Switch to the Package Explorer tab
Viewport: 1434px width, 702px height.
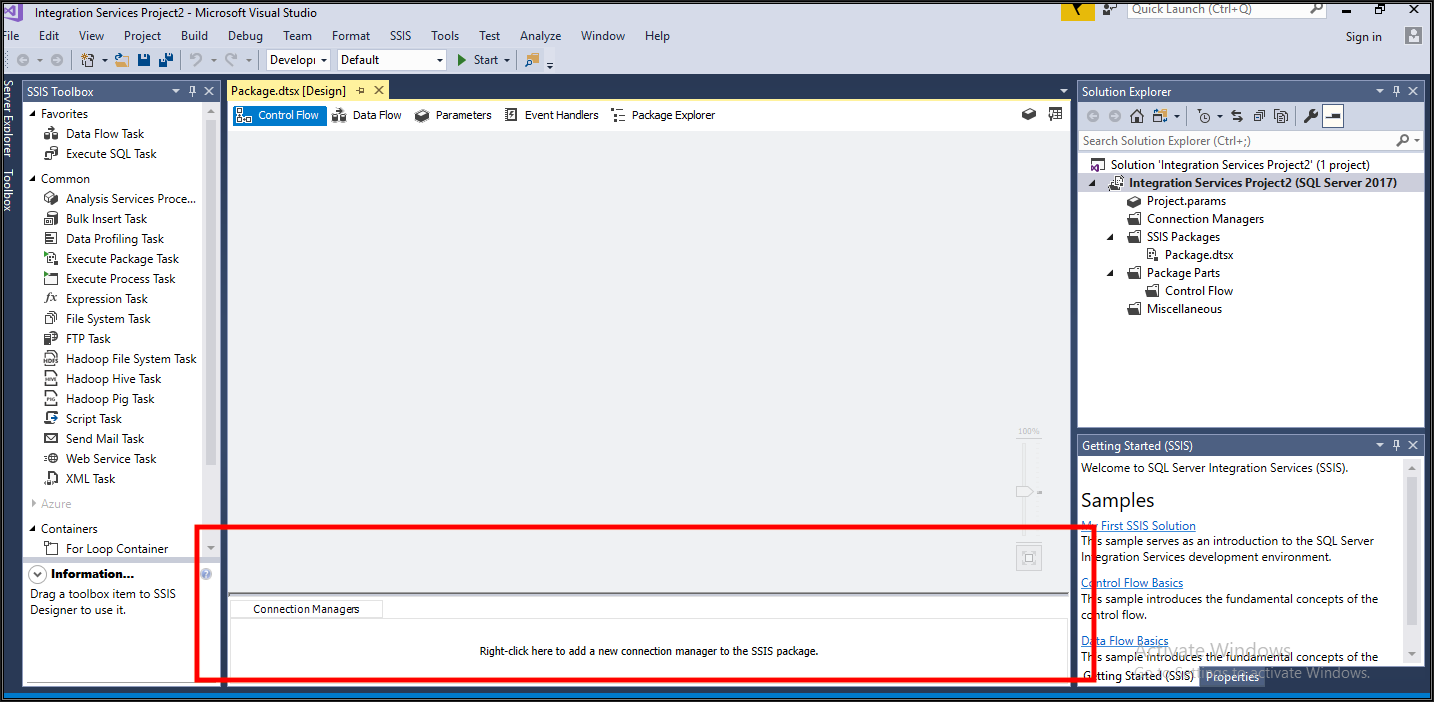click(663, 115)
